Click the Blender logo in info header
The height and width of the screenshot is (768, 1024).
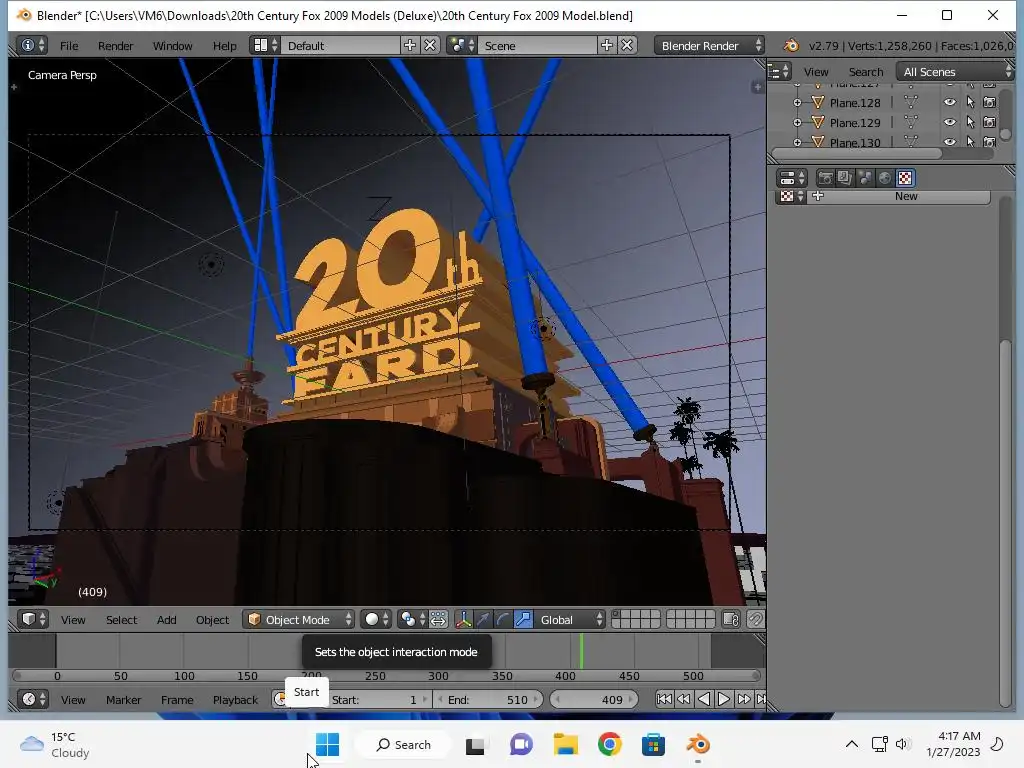[x=791, y=46]
